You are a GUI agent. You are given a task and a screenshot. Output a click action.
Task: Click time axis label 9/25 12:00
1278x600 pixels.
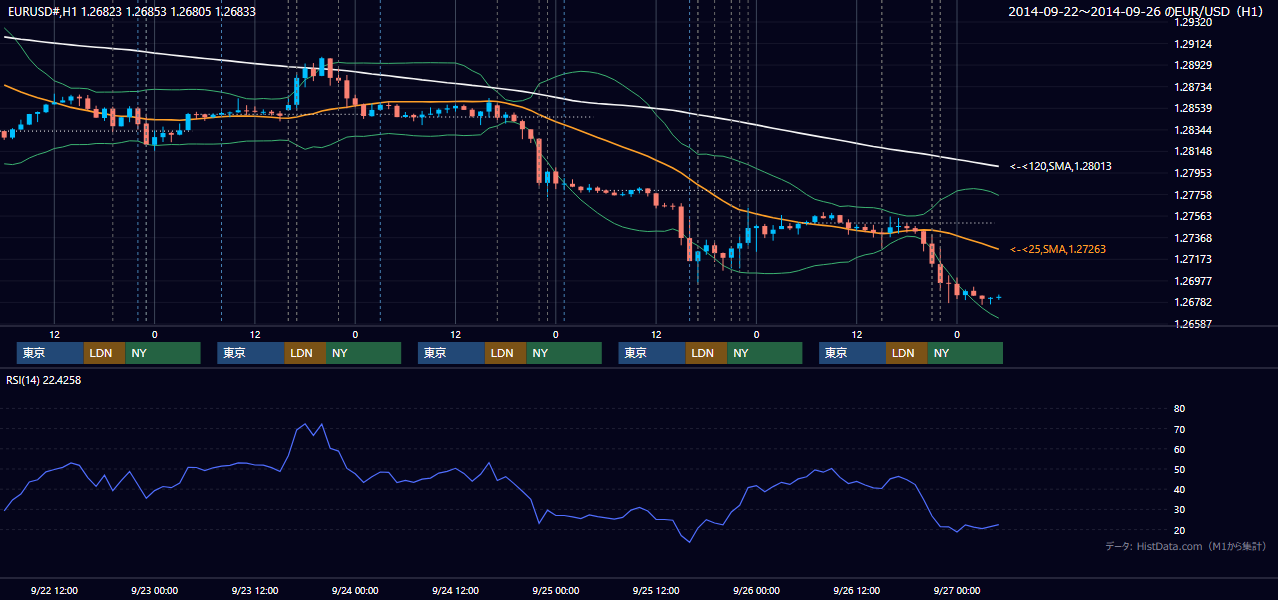coord(656,591)
